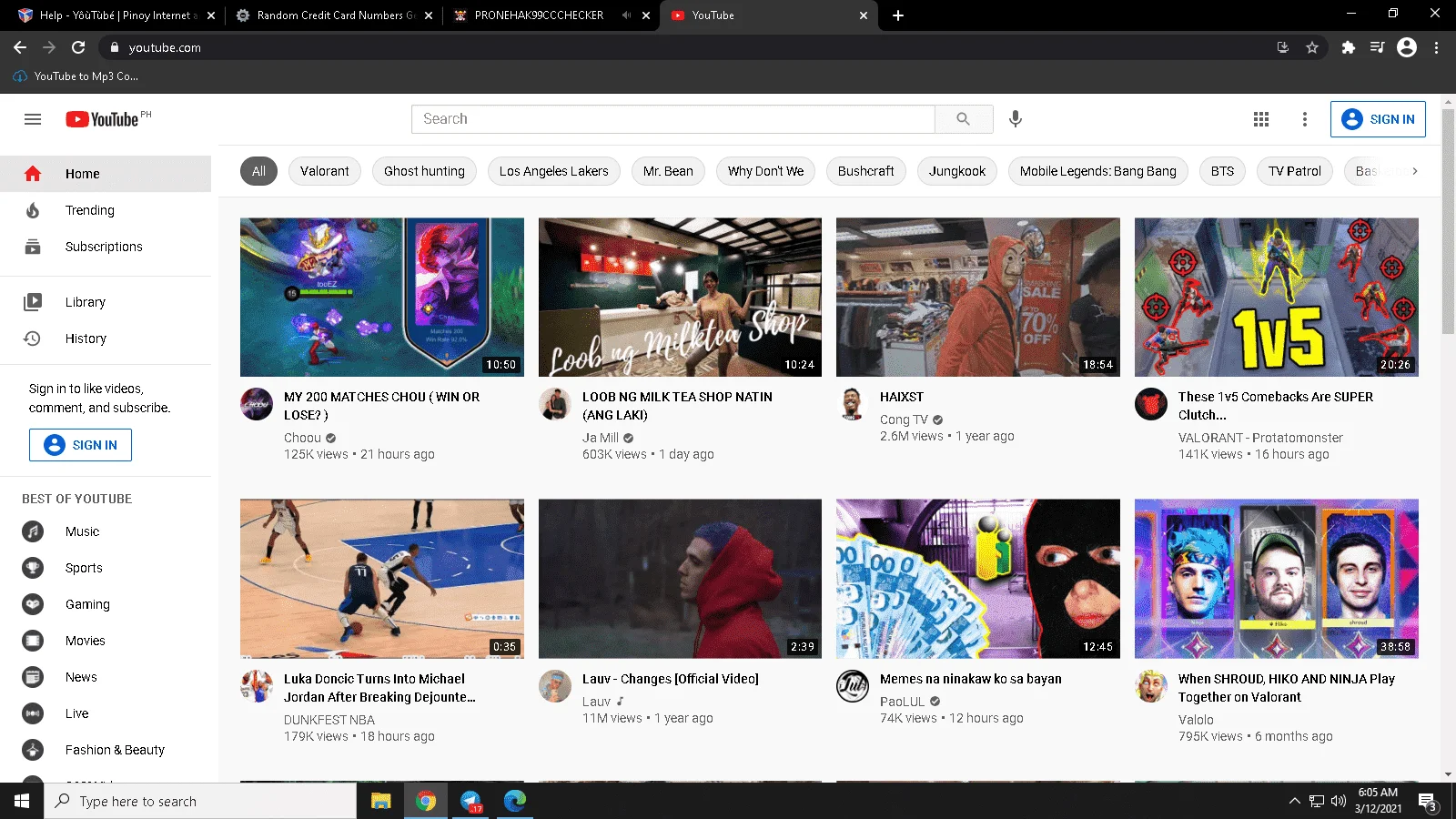Reload the page in Chrome
1456x819 pixels.
tap(78, 47)
